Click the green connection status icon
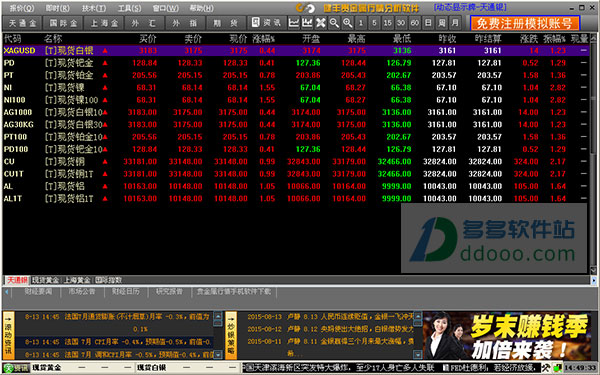This screenshot has width=600, height=375. pos(558,368)
